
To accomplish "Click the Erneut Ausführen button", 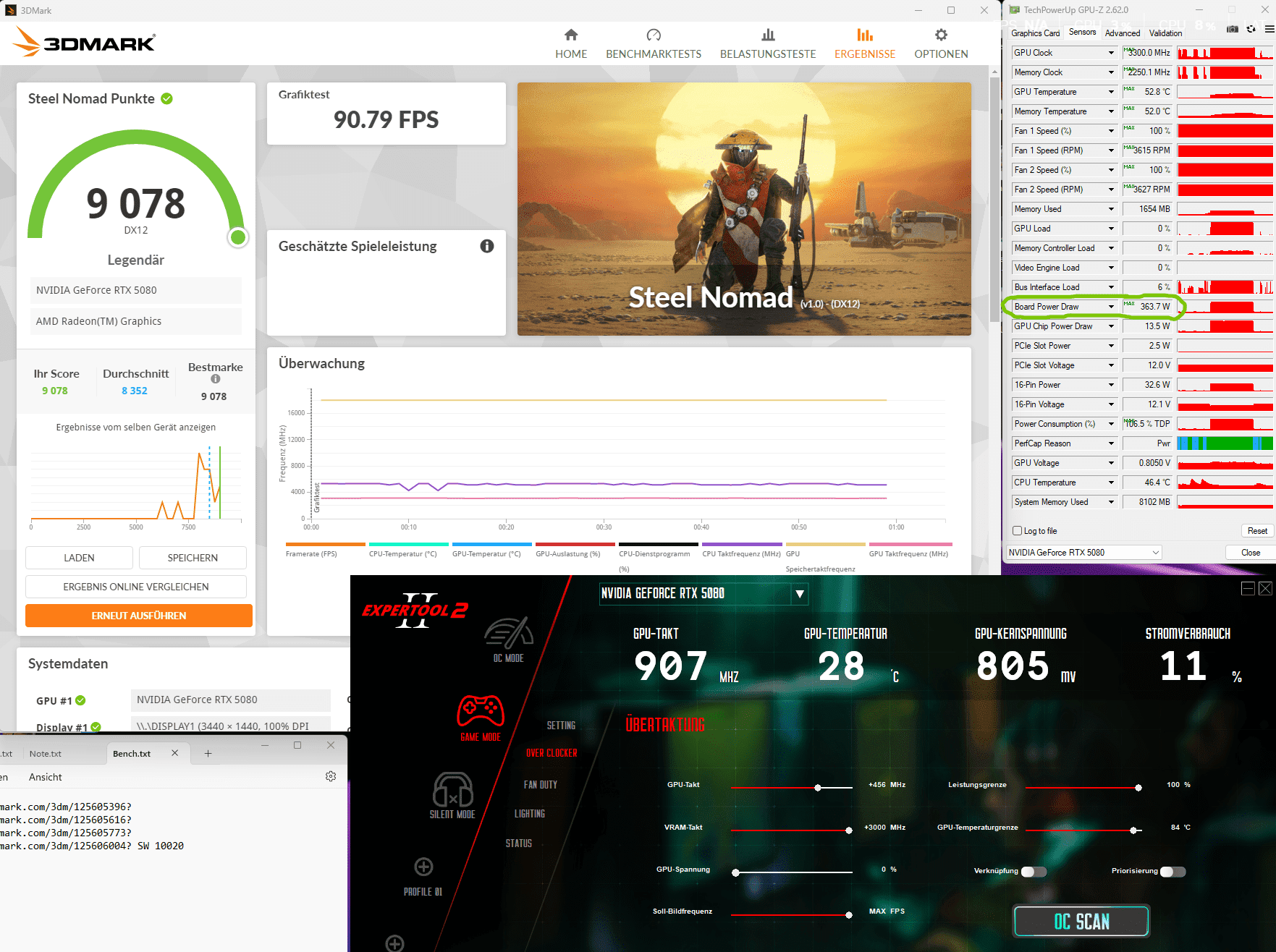I will [x=139, y=616].
